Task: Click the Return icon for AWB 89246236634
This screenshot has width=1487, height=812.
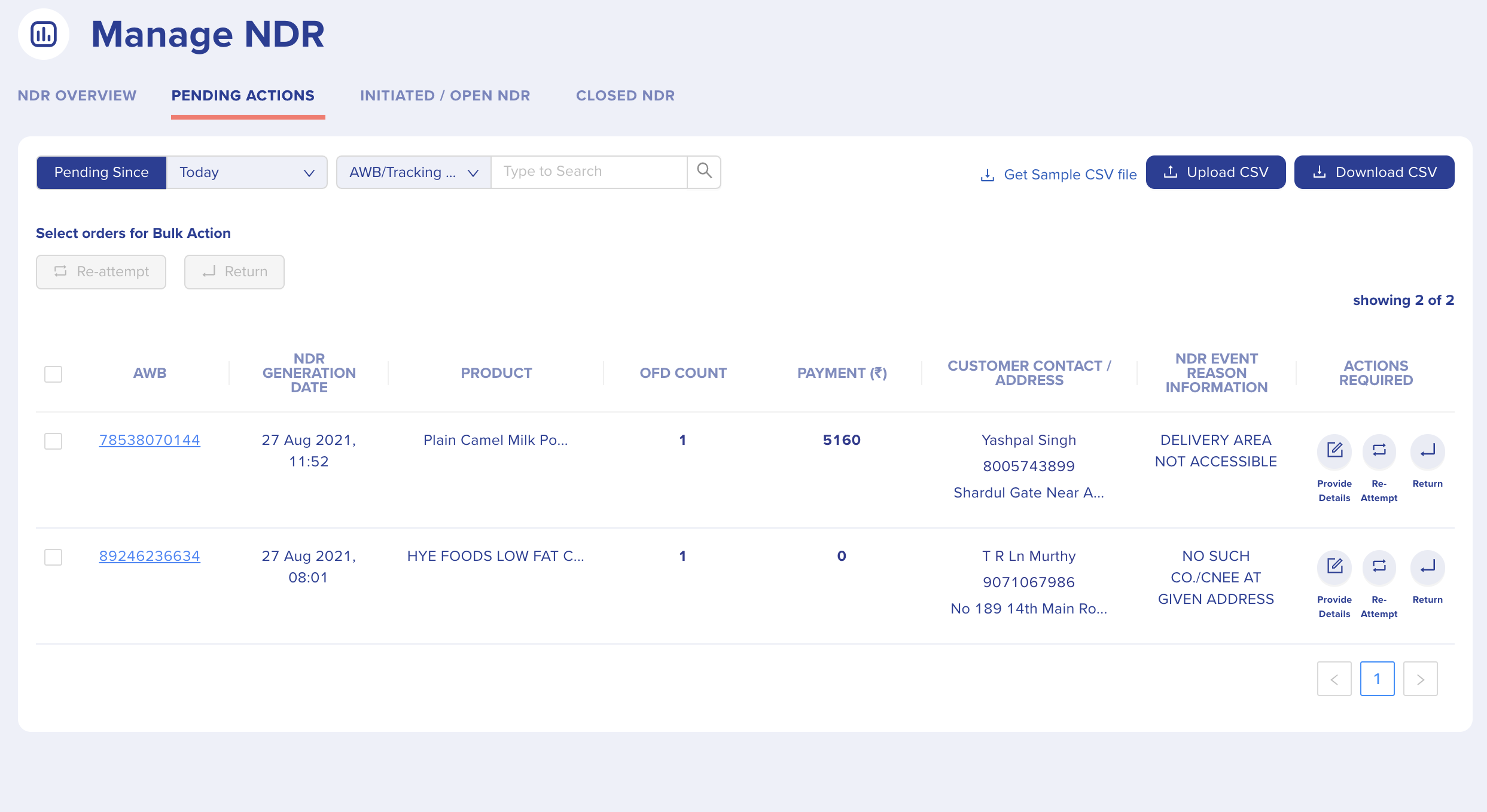Action: click(1428, 567)
